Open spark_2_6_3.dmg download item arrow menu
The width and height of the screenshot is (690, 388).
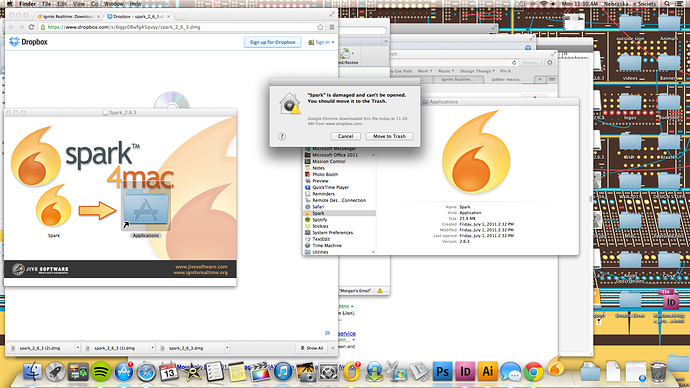tap(227, 348)
